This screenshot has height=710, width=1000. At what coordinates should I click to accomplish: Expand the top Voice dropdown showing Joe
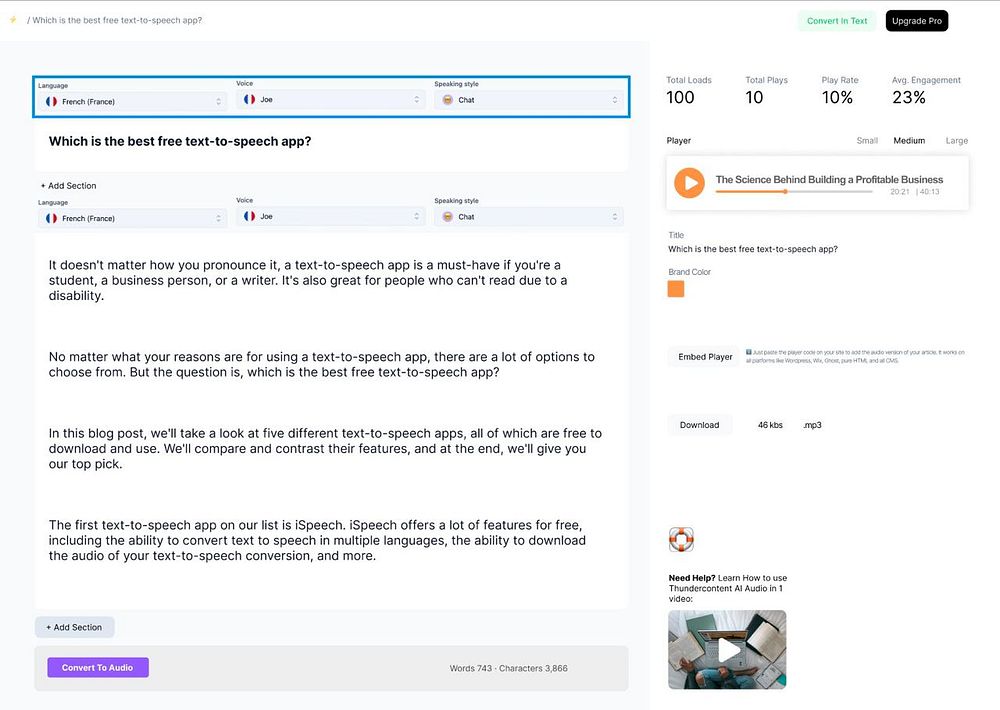pyautogui.click(x=330, y=100)
